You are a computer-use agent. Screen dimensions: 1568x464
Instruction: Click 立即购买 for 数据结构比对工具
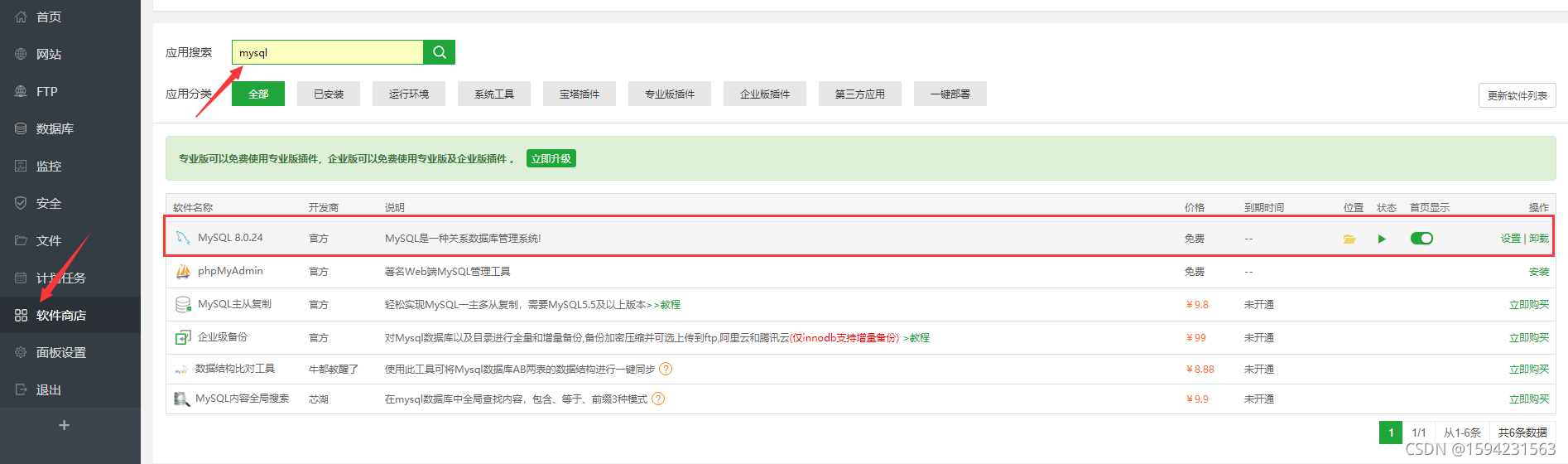click(x=1529, y=370)
